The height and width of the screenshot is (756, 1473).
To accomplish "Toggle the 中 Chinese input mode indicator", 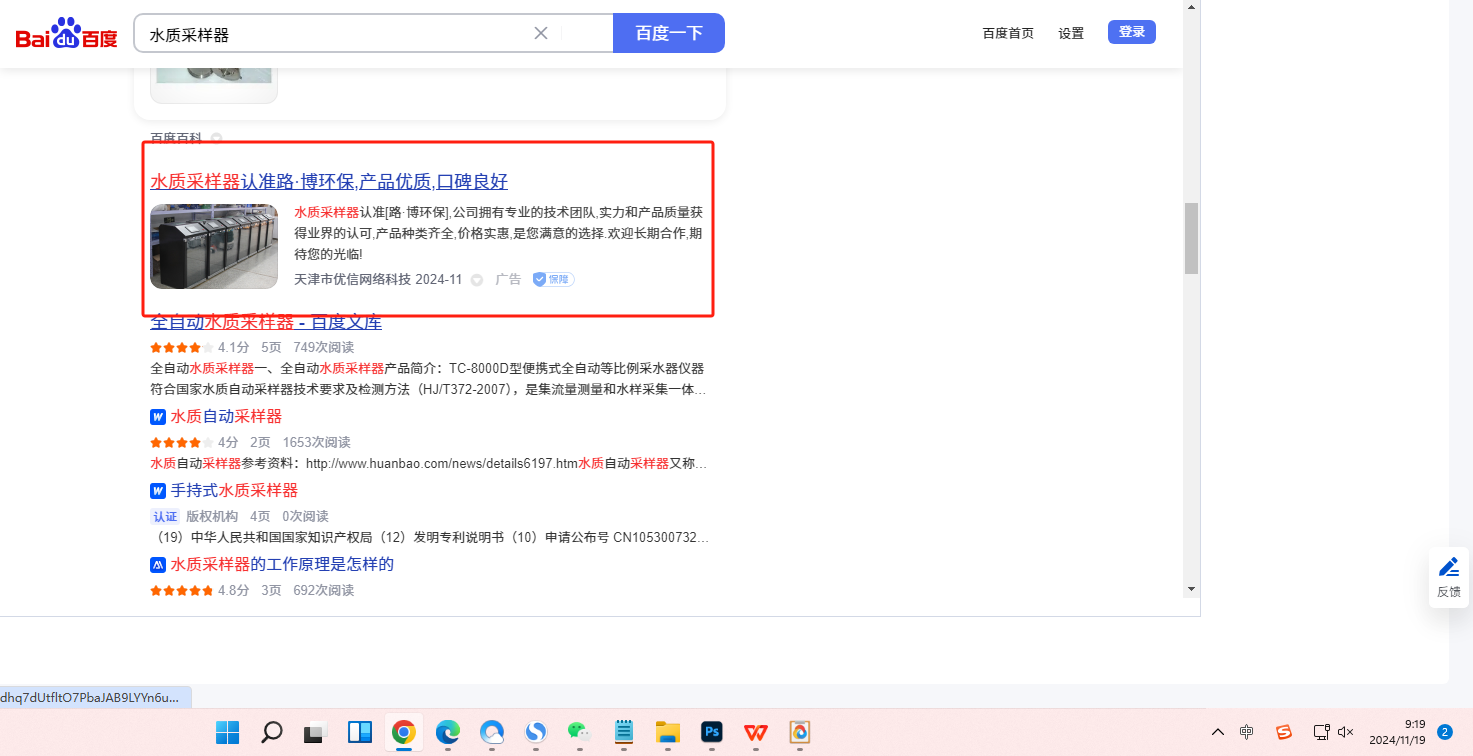I will (1246, 732).
